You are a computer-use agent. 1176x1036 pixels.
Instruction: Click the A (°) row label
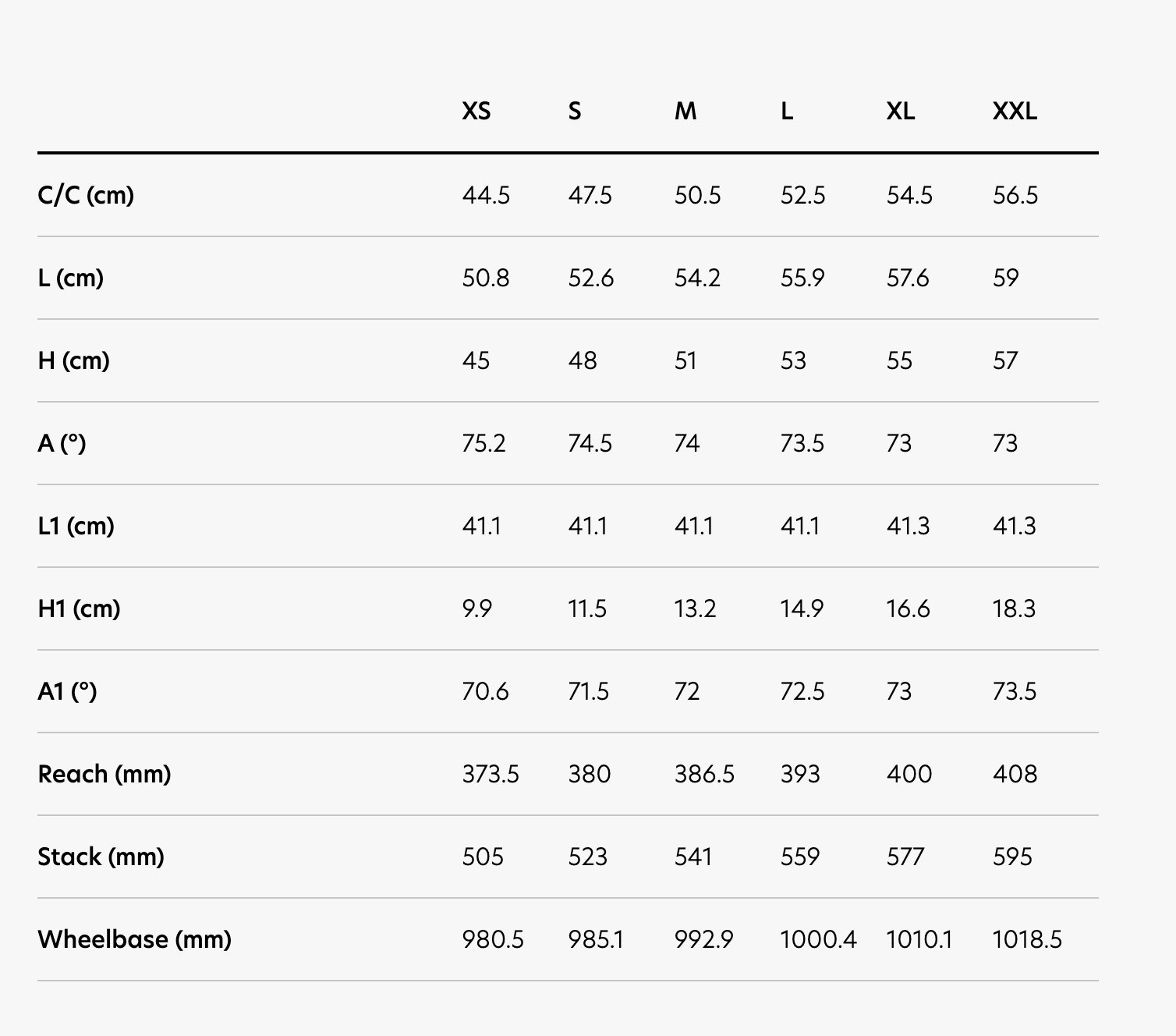click(62, 443)
